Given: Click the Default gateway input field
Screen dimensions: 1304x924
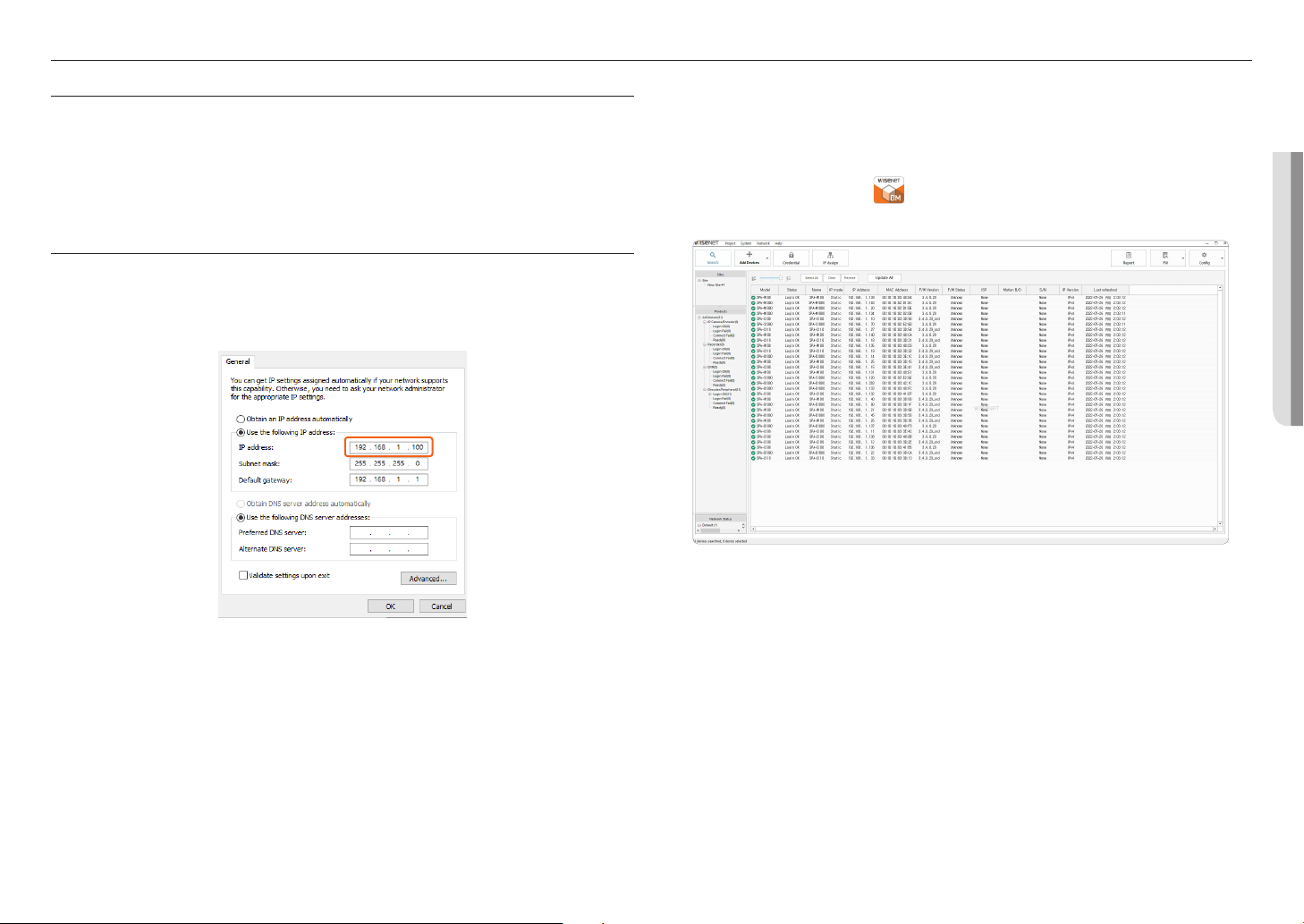Looking at the screenshot, I should [x=389, y=479].
